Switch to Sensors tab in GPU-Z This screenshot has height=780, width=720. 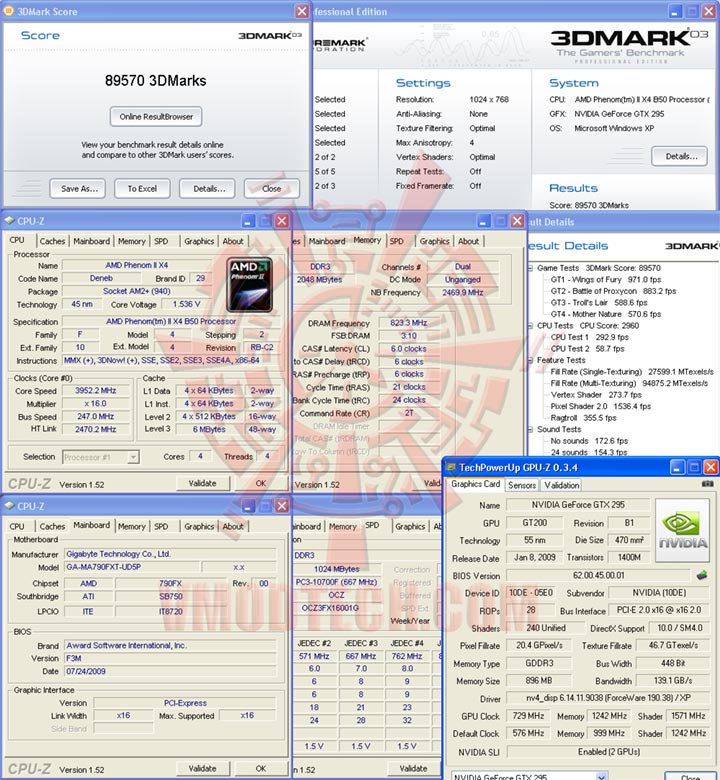pyautogui.click(x=521, y=485)
